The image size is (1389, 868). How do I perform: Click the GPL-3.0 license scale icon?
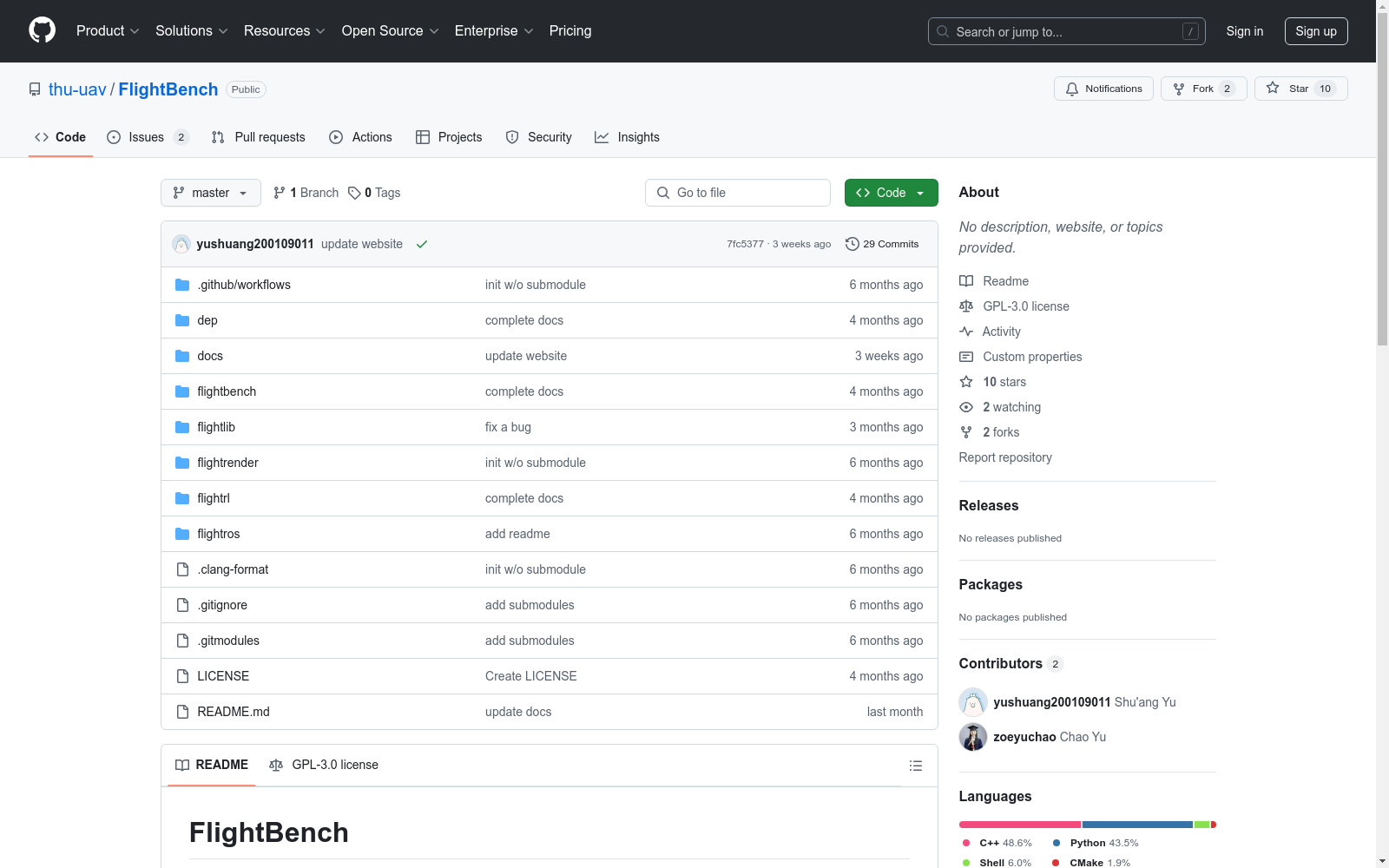(x=966, y=306)
